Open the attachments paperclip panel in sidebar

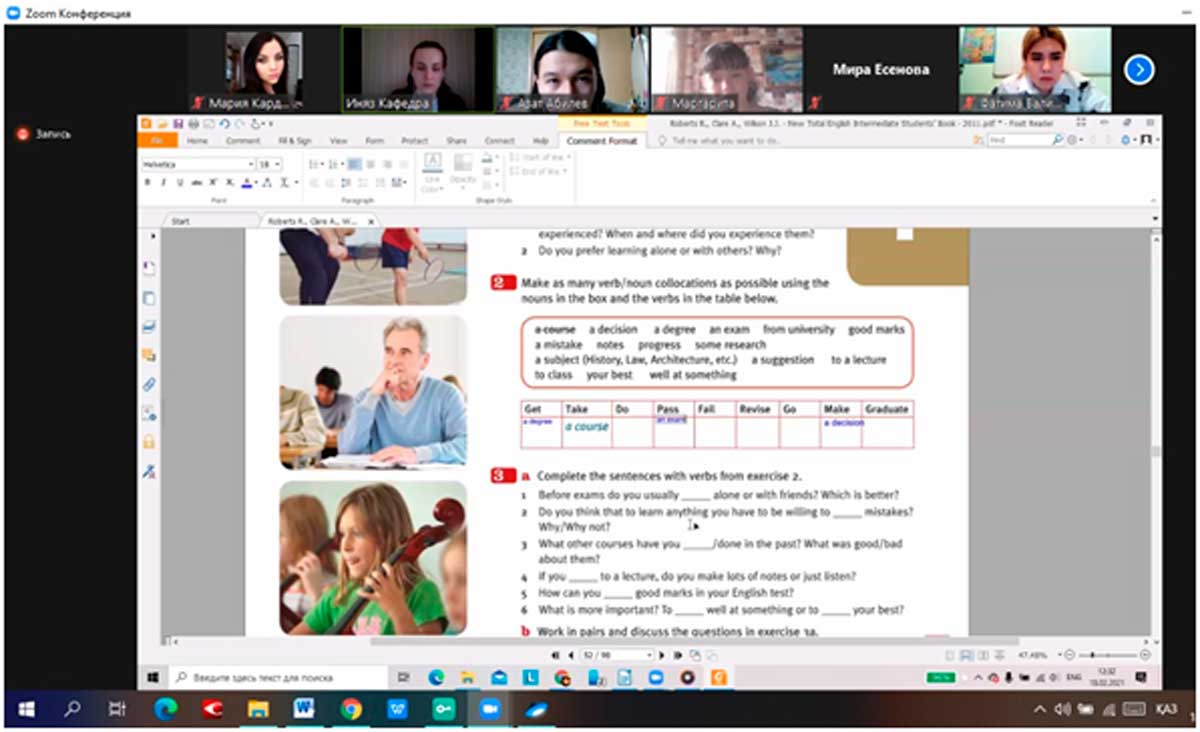tap(149, 384)
